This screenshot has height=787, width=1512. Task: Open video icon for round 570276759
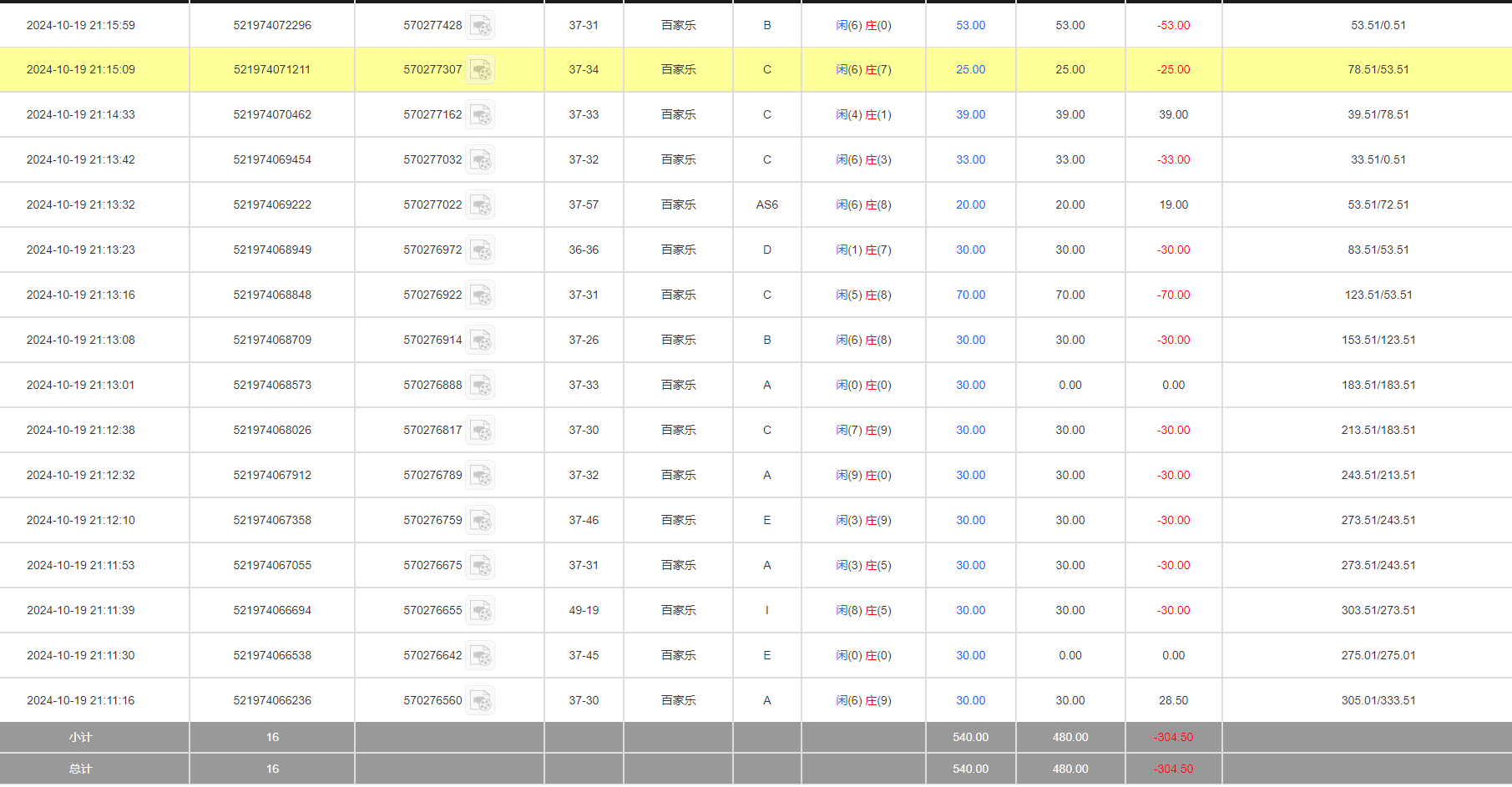(480, 521)
